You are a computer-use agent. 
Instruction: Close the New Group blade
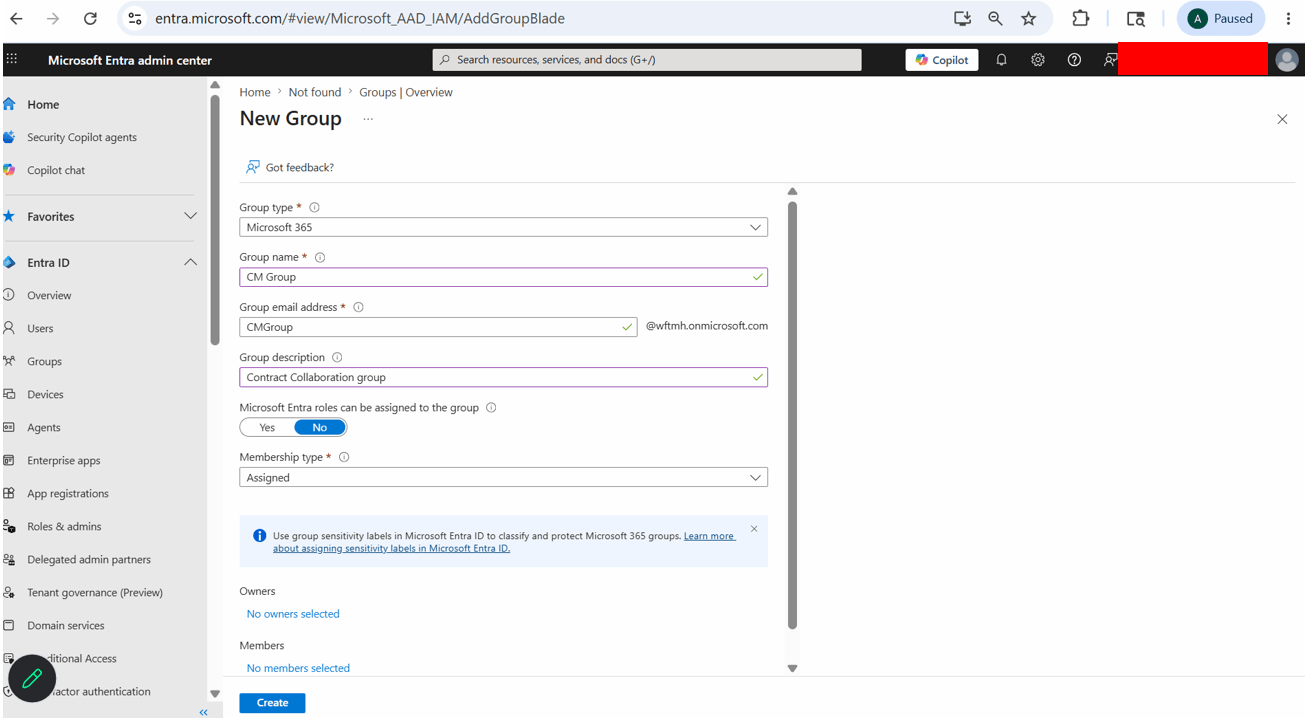(x=1282, y=119)
